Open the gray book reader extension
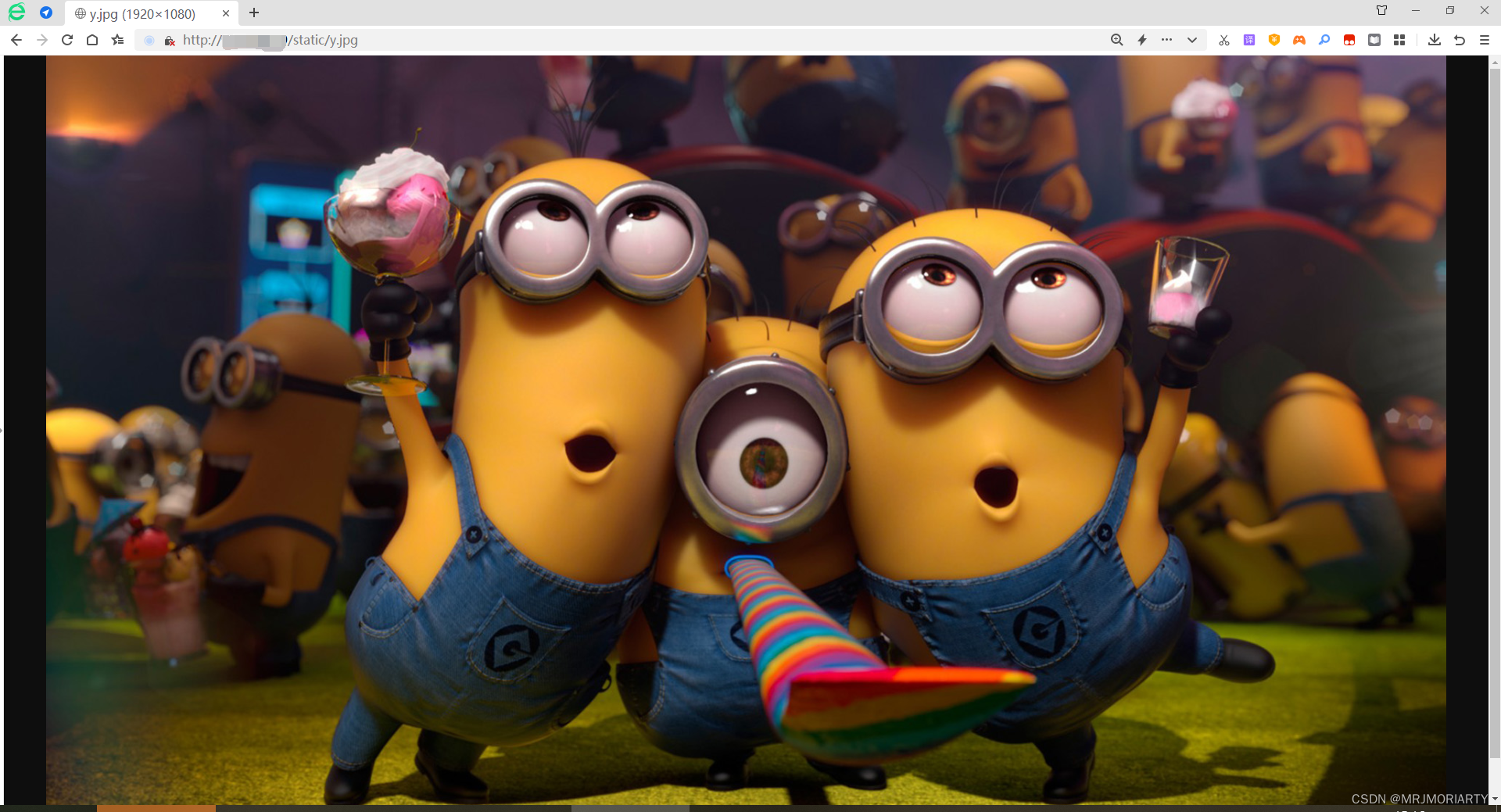1501x812 pixels. pos(1374,40)
